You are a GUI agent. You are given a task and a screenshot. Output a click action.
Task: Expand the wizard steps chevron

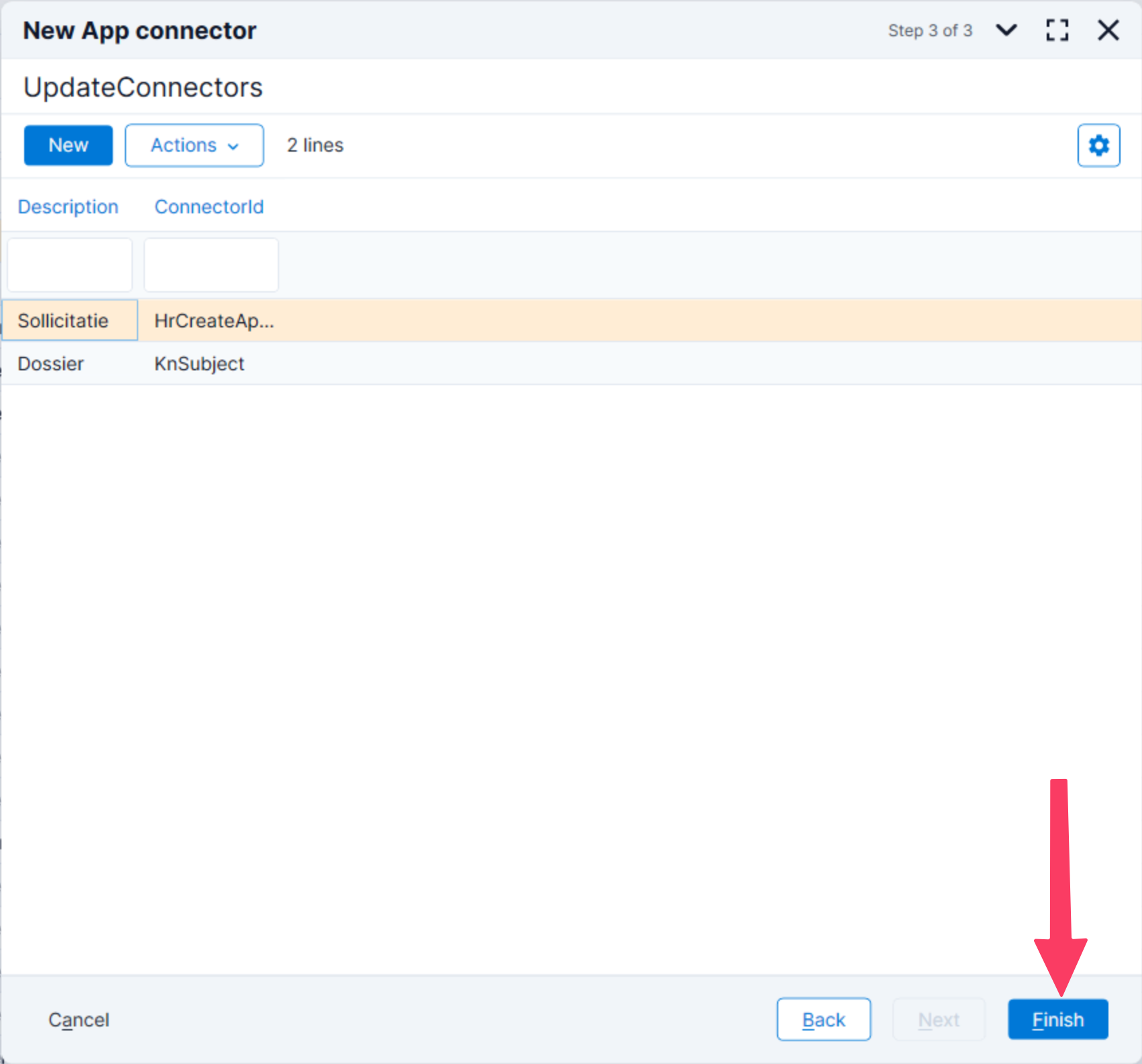(x=1006, y=30)
